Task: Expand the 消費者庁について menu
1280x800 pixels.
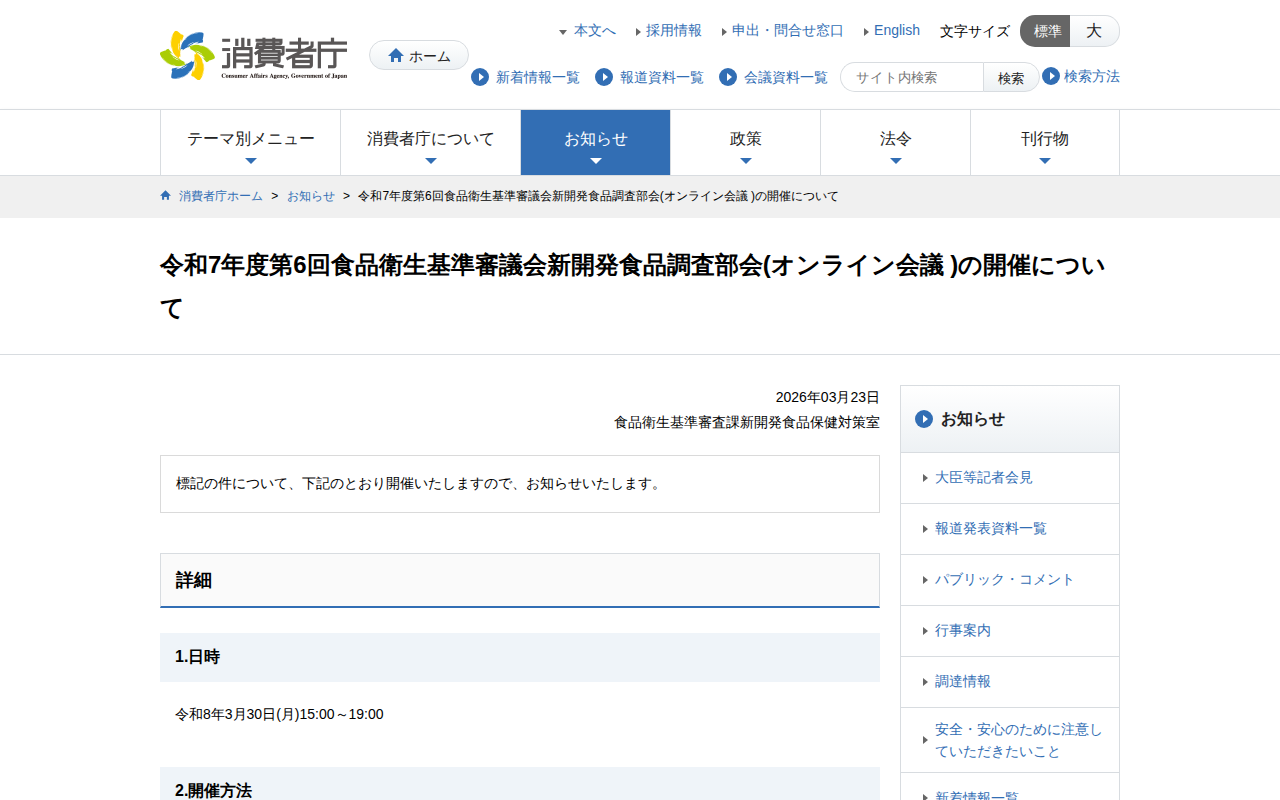Action: 430,143
